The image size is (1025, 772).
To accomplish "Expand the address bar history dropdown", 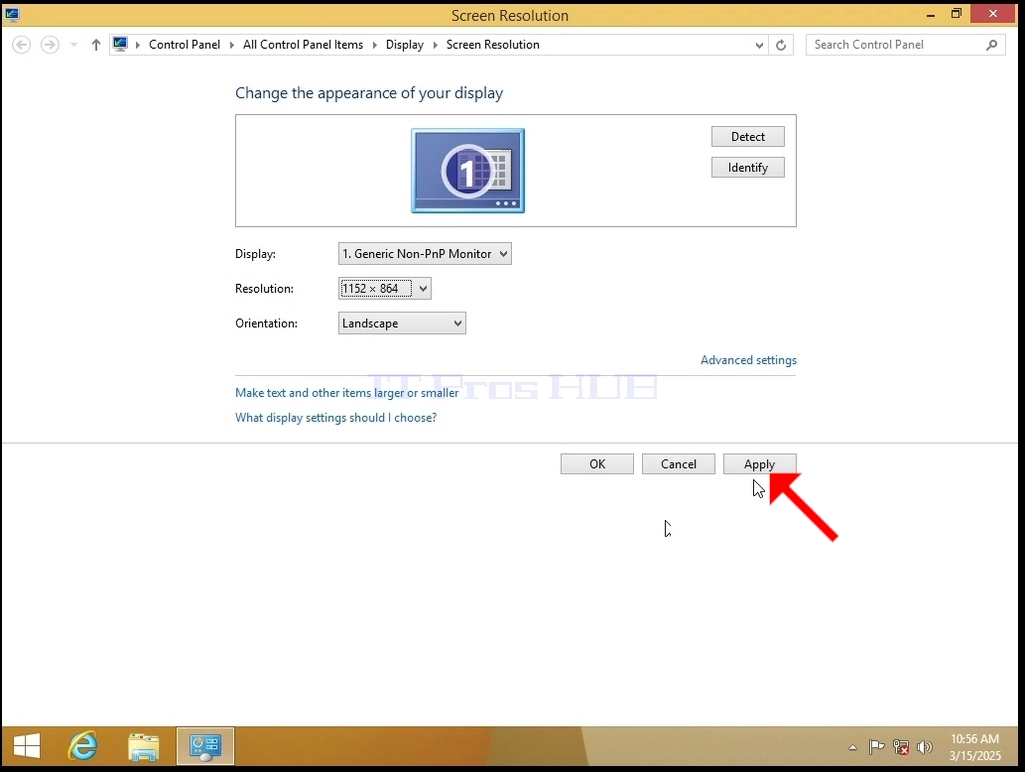I will (759, 45).
